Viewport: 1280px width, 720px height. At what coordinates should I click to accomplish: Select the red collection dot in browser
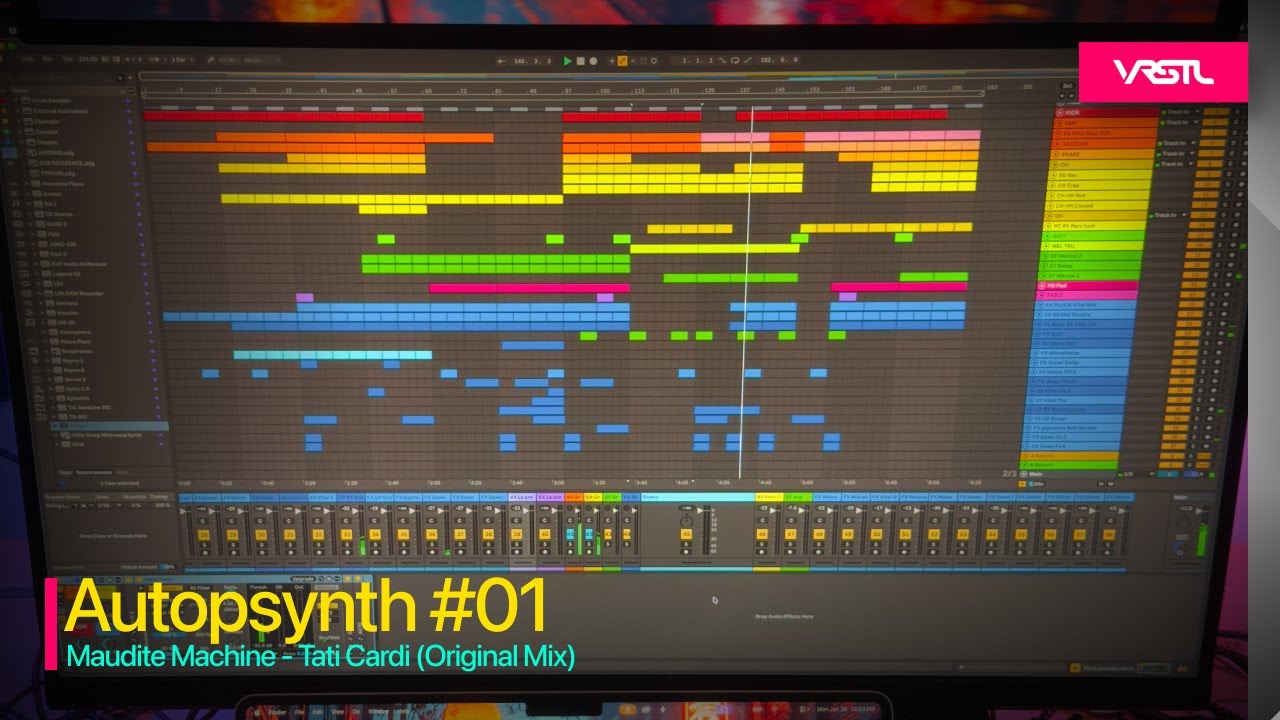[5, 101]
